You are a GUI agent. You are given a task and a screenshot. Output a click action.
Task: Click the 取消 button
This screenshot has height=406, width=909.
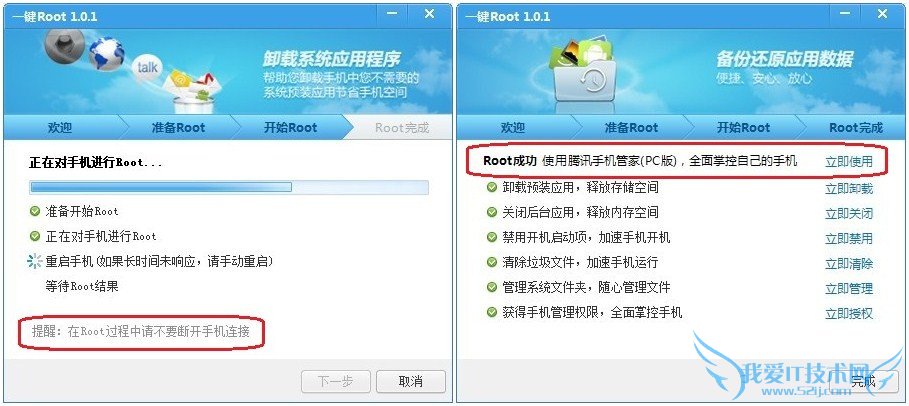click(411, 382)
